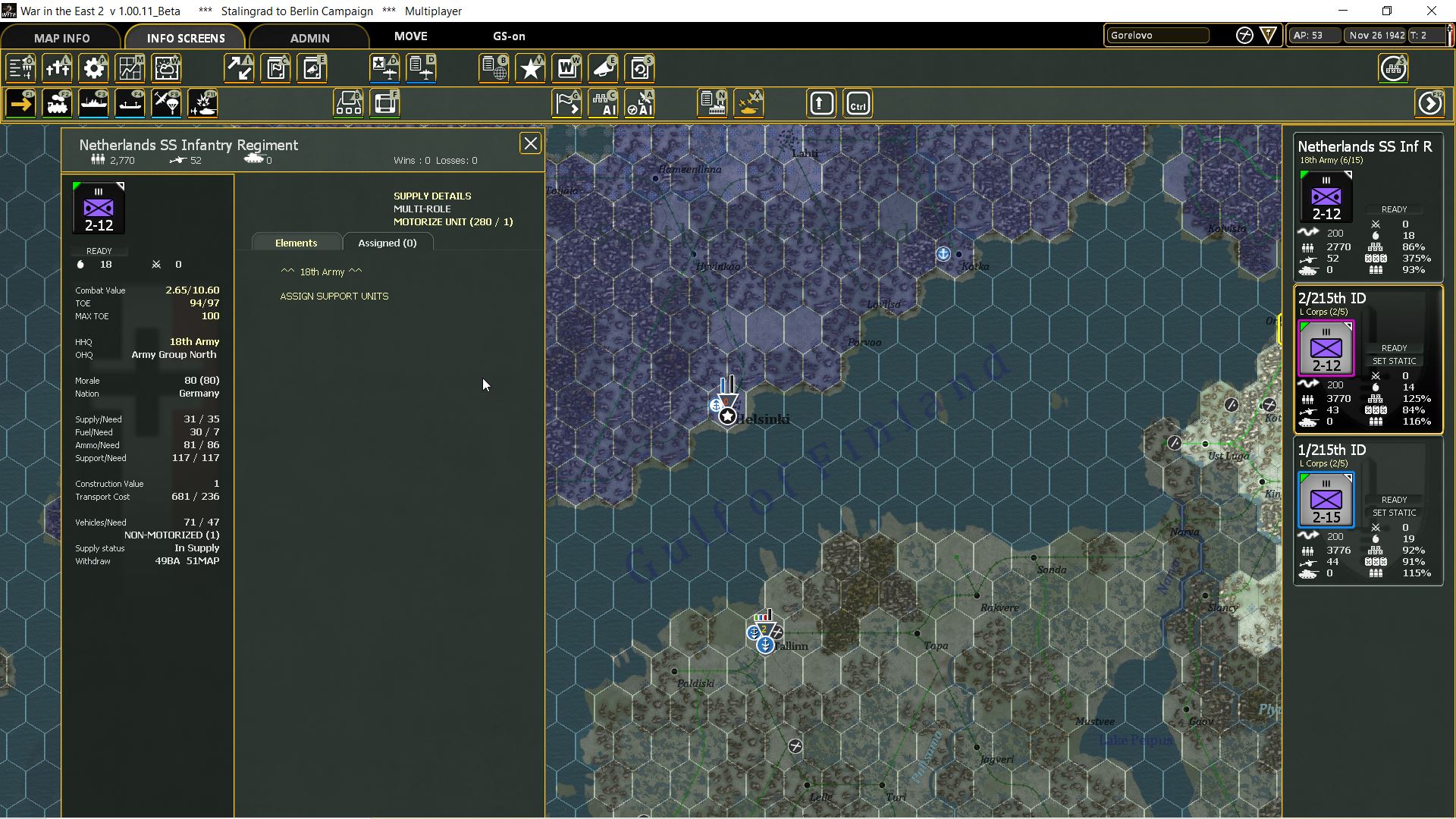Toggle the Shift key lock button
The height and width of the screenshot is (819, 1456).
821,104
